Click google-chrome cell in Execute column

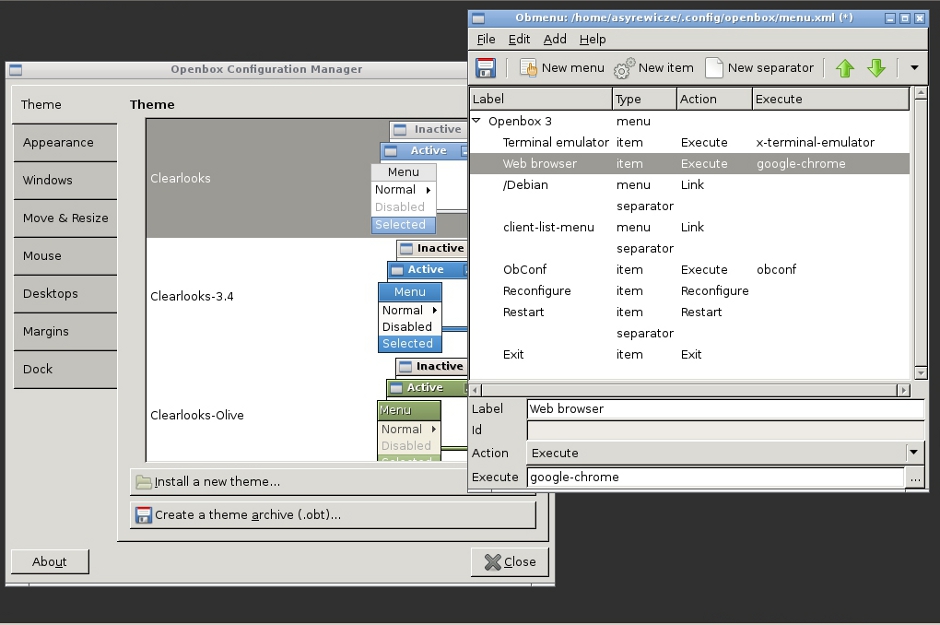pos(801,164)
